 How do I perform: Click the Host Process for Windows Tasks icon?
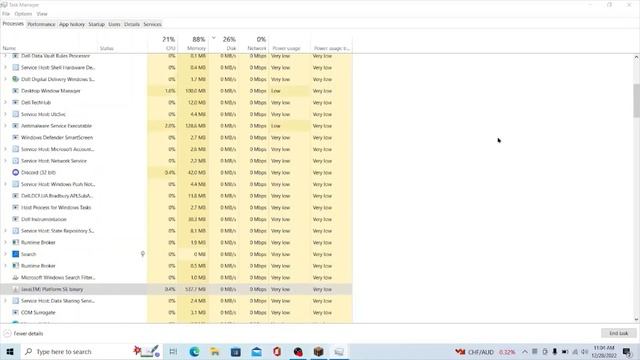pyautogui.click(x=16, y=208)
